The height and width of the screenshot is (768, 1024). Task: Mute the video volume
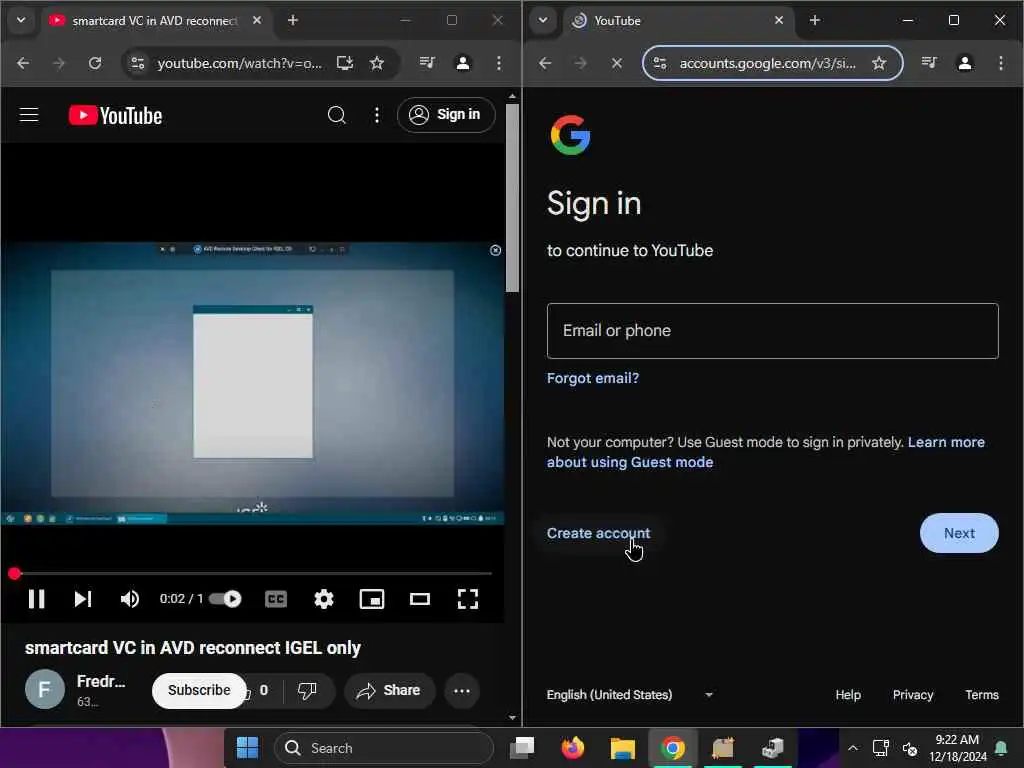pos(129,599)
